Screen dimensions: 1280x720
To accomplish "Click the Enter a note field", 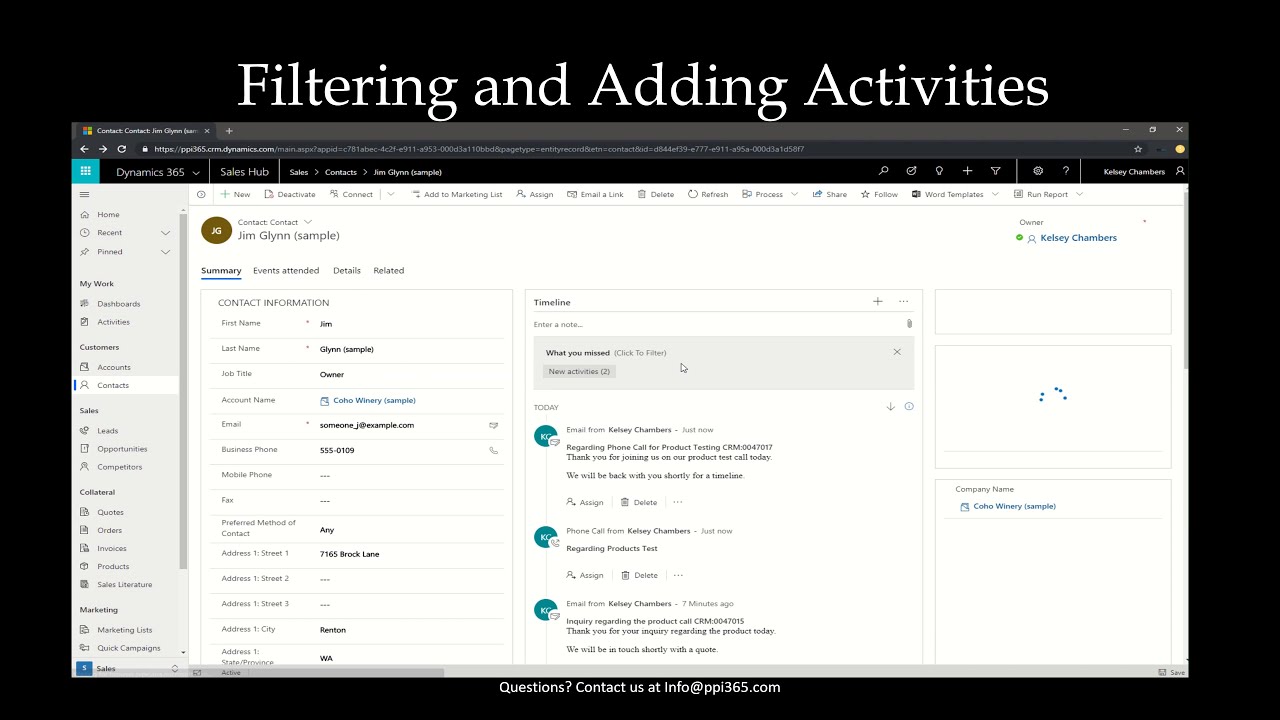I will coord(716,324).
